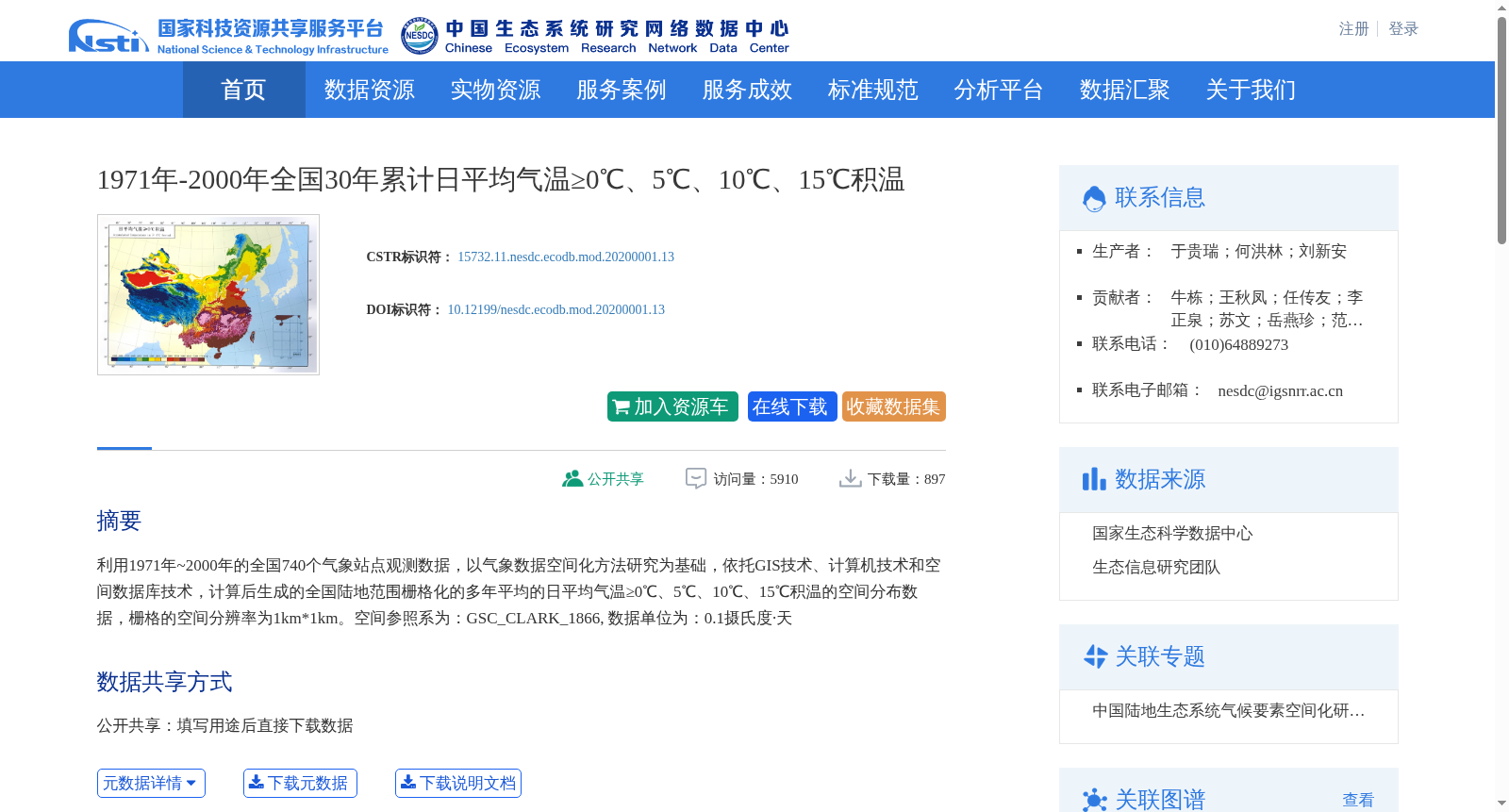The image size is (1509, 812).
Task: Open the DOI identifier link
Action: click(556, 309)
